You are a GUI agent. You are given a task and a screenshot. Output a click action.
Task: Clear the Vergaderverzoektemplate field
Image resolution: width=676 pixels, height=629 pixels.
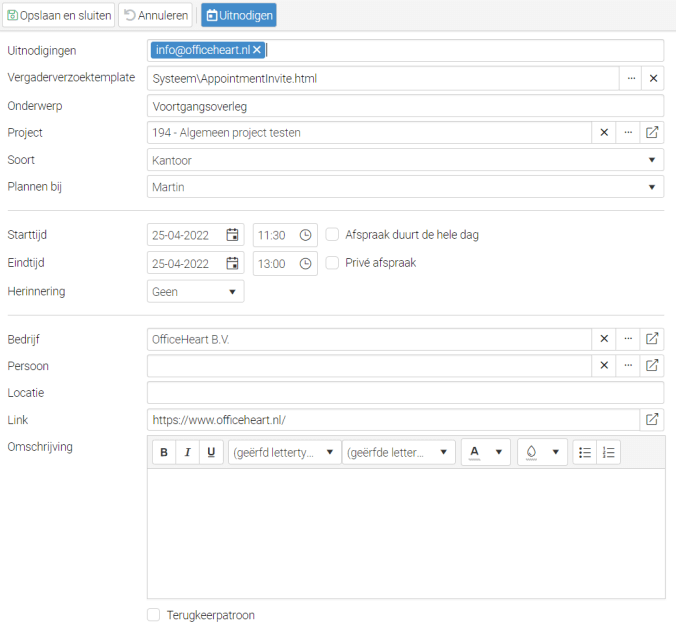tap(653, 78)
